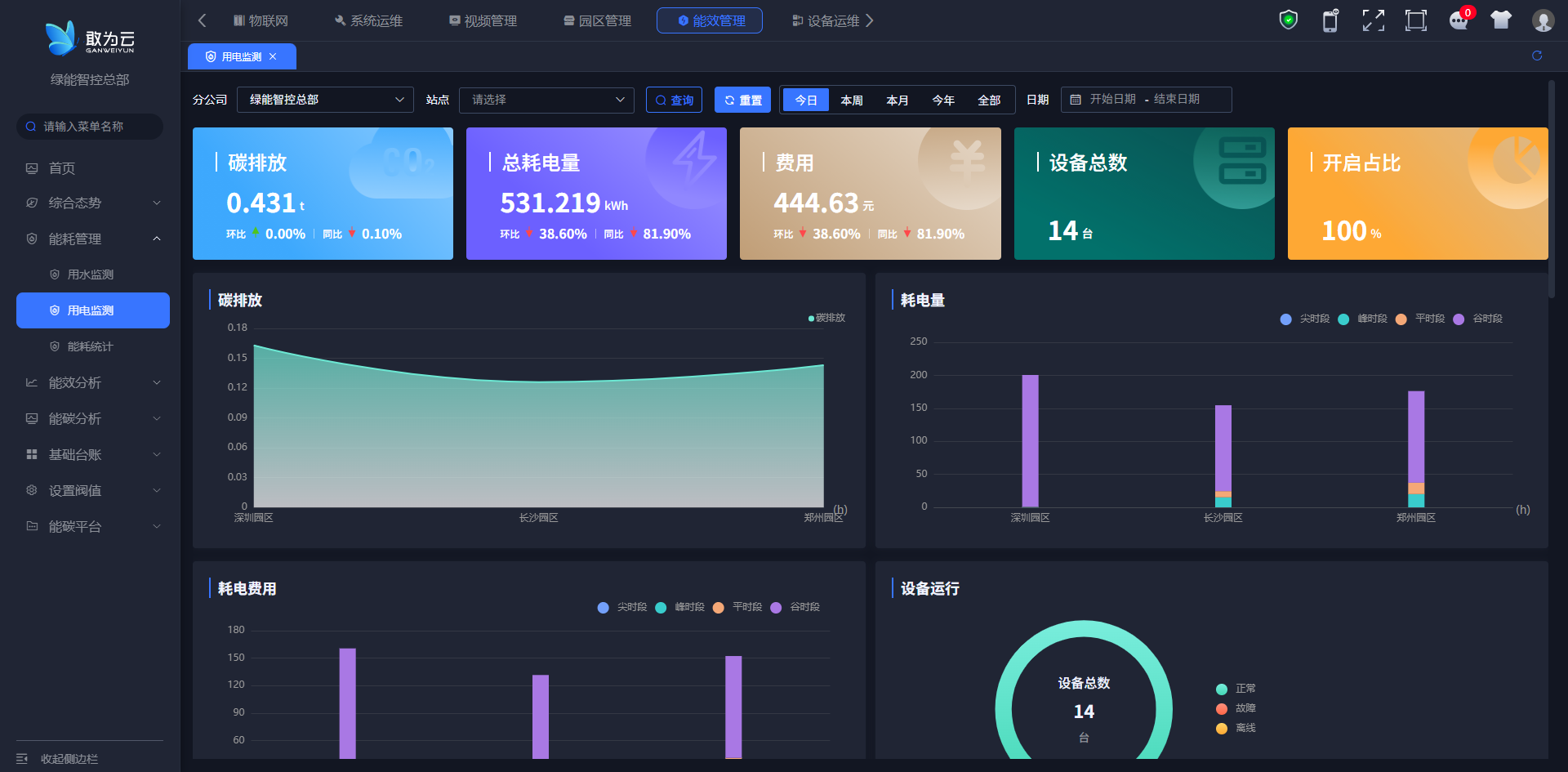1568x772 pixels.
Task: Click the 综合态势 icon in sidebar
Action: point(32,203)
